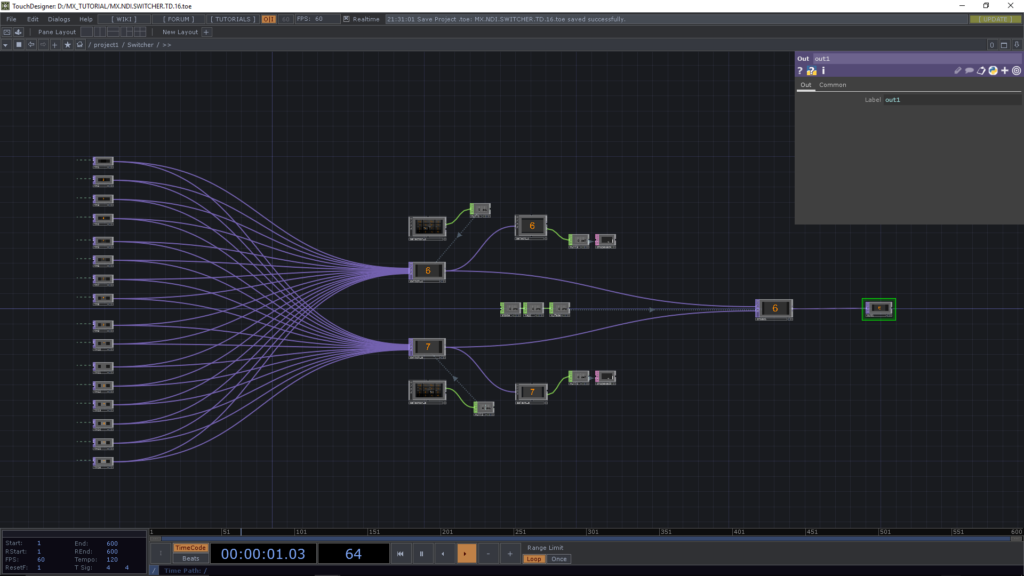Open the operator info 'i' icon
The image size is (1024, 576).
(823, 71)
